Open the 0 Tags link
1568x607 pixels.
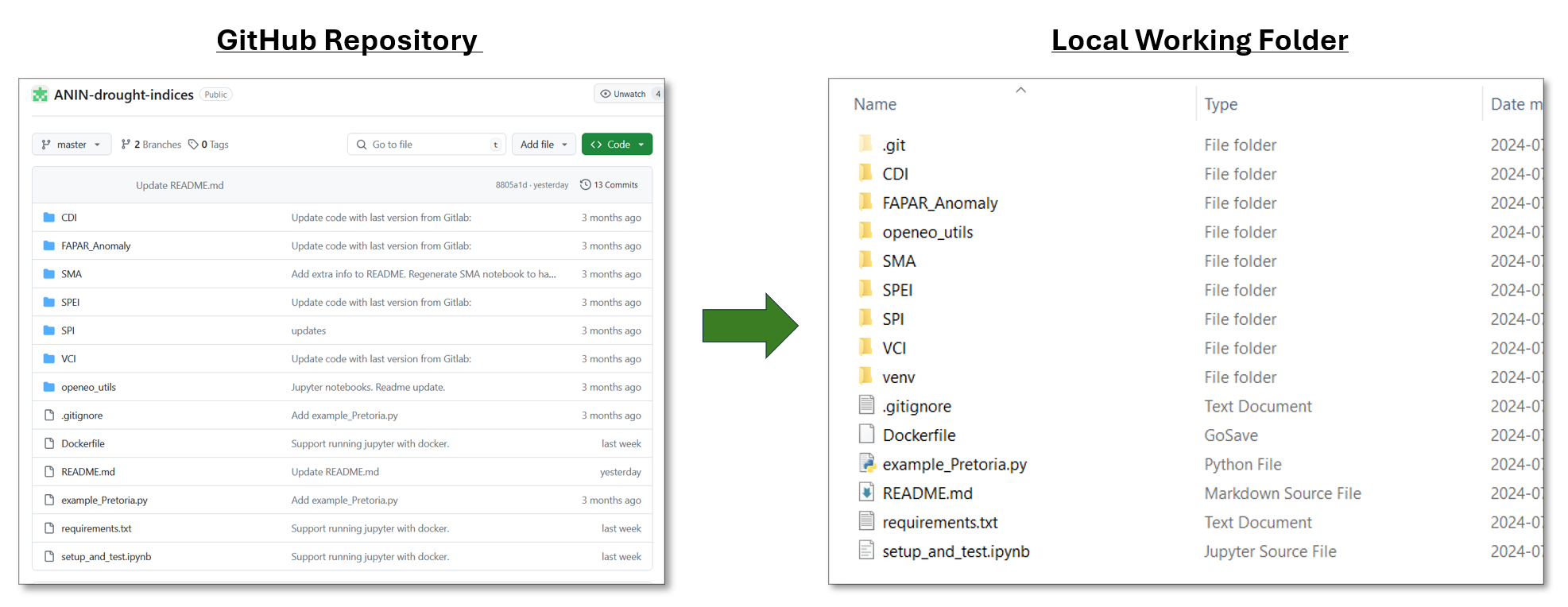[208, 145]
